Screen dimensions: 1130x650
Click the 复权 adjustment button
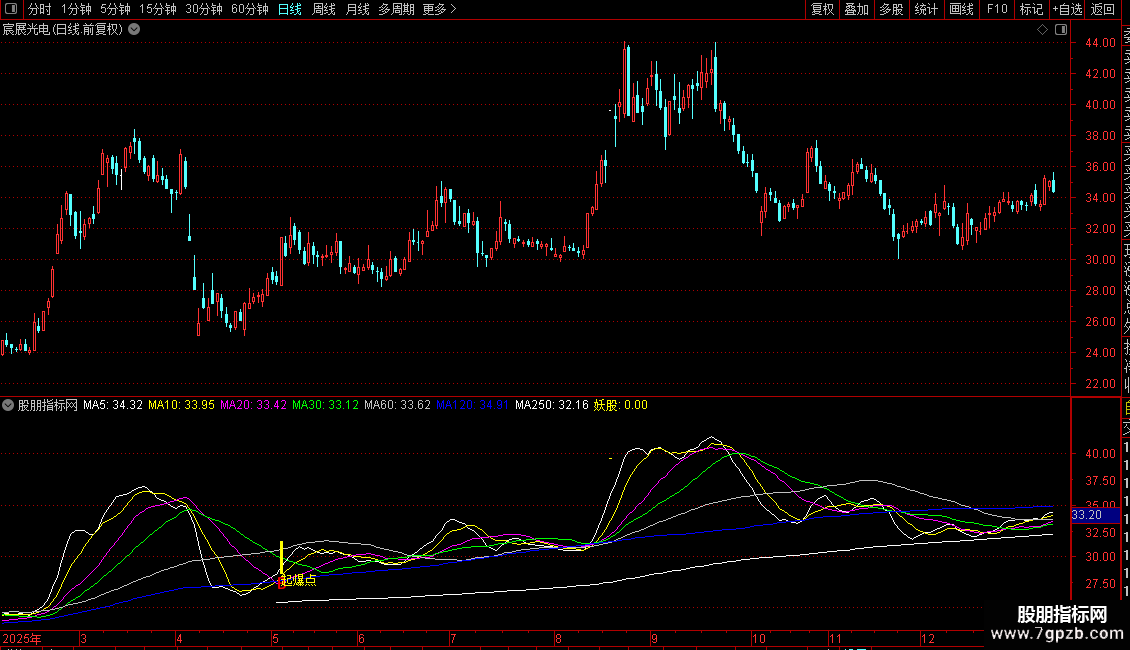[x=822, y=10]
